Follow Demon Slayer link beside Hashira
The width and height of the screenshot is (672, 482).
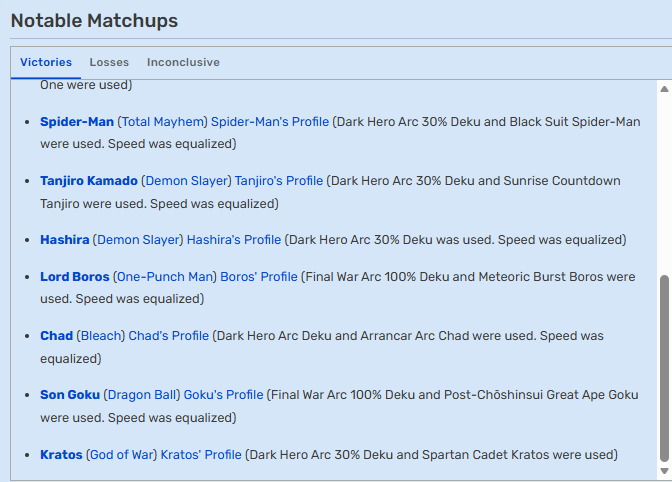138,240
